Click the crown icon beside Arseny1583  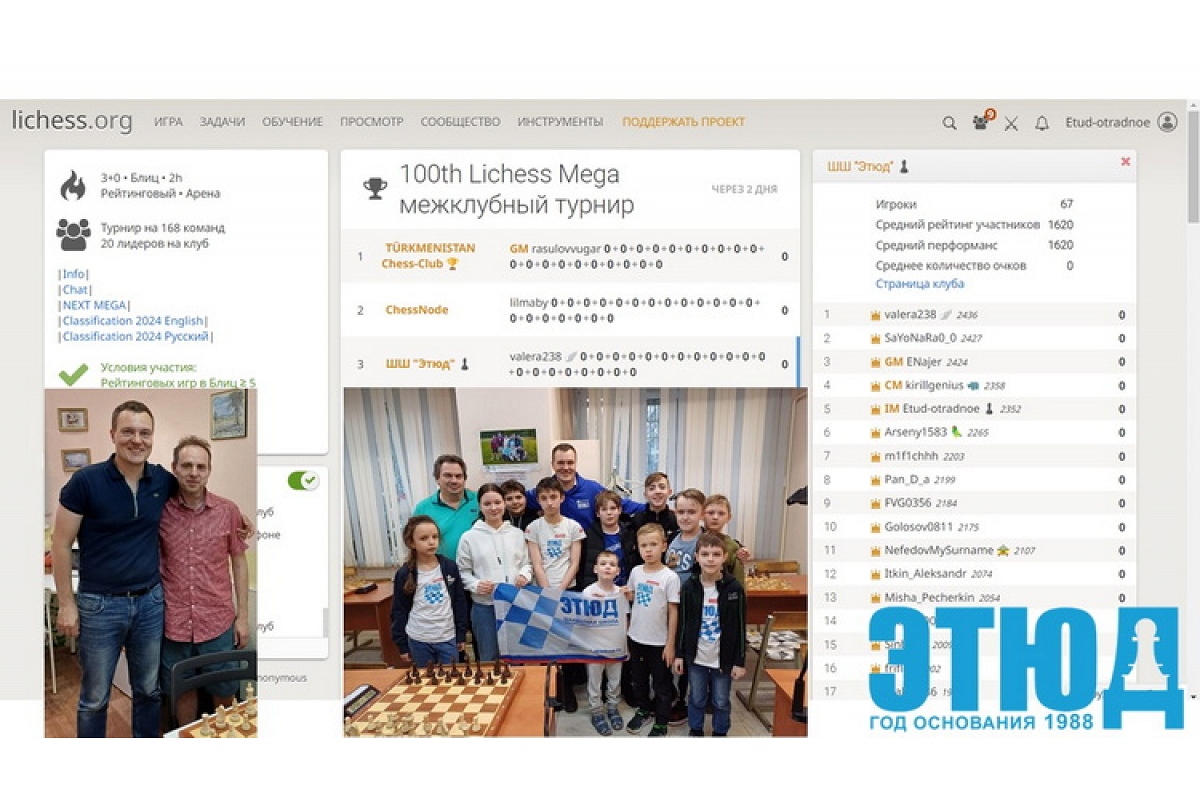874,432
